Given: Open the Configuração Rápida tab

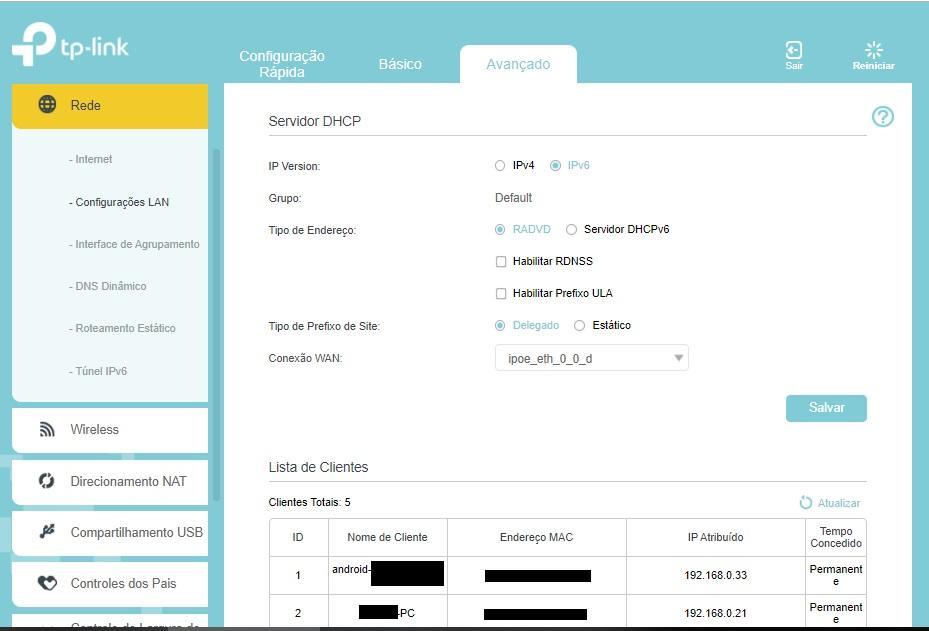Looking at the screenshot, I should 282,64.
